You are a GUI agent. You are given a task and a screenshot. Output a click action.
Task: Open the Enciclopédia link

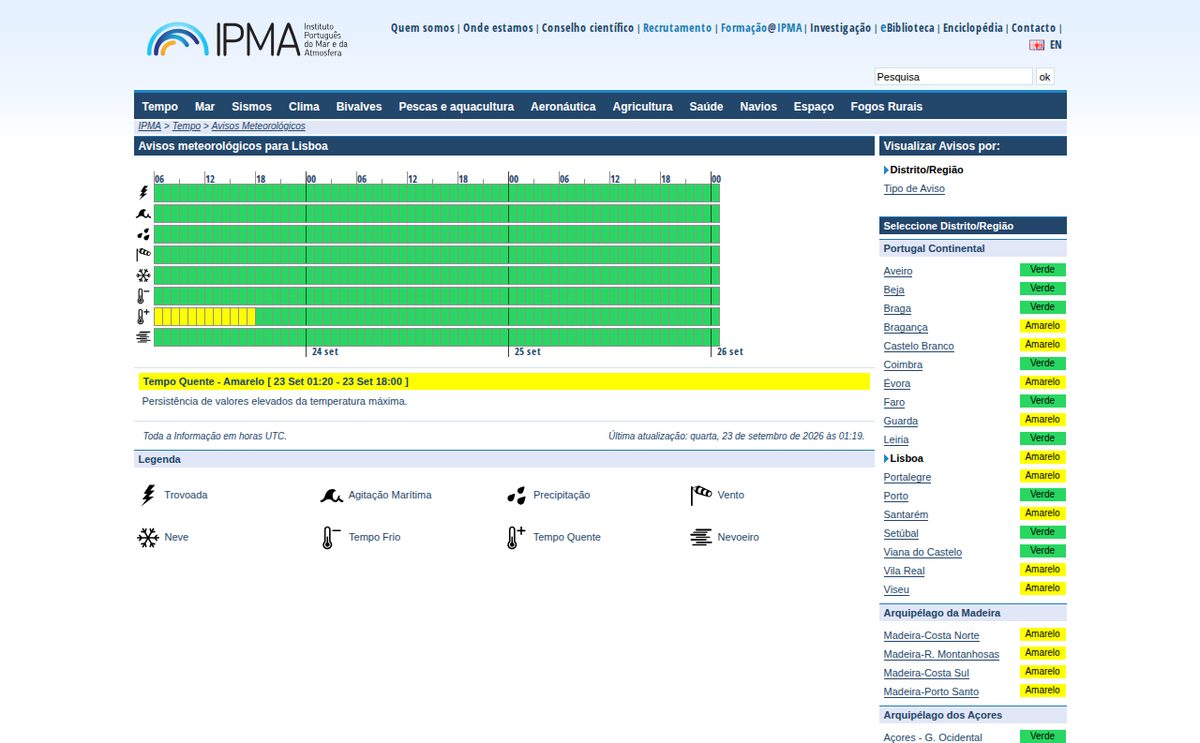(x=973, y=28)
